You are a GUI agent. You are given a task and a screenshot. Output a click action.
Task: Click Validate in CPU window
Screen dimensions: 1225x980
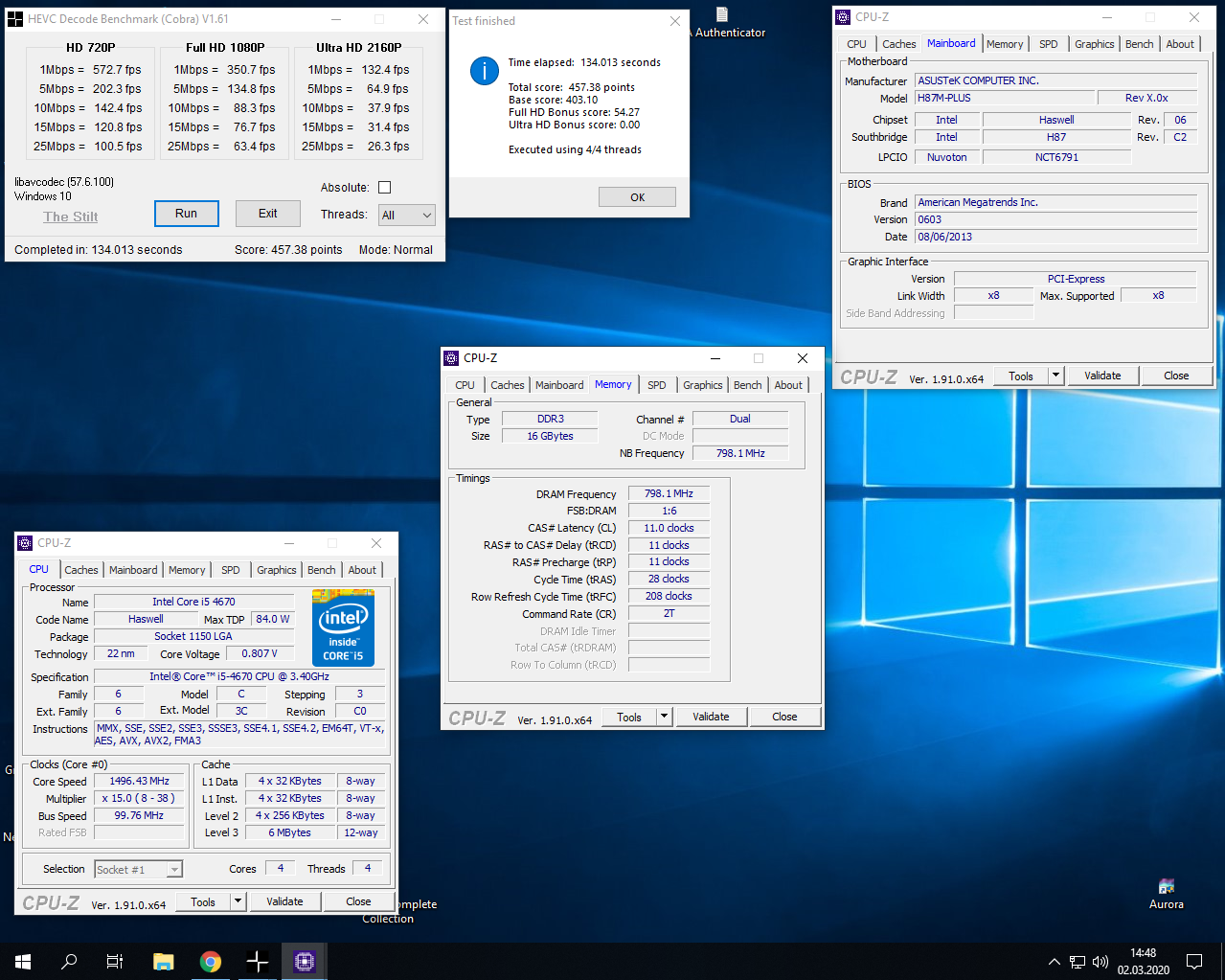(284, 901)
